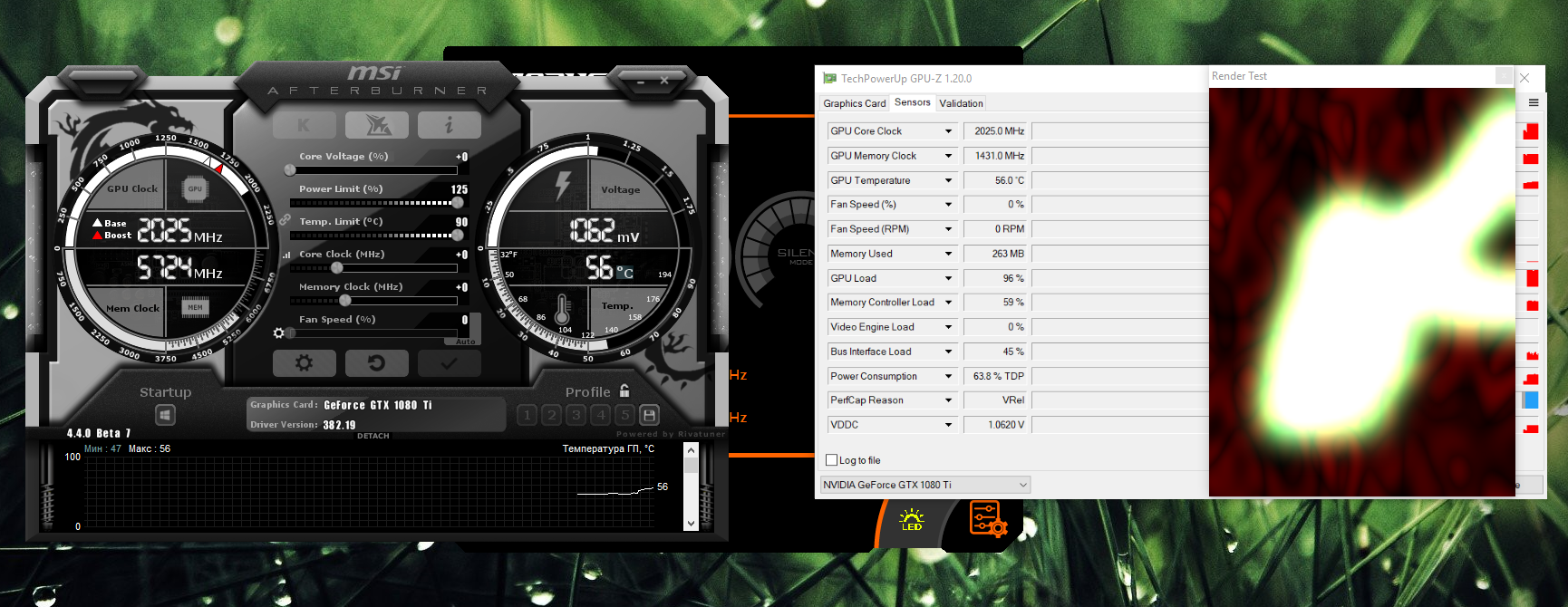Image resolution: width=1568 pixels, height=607 pixels.
Task: Click the orange sliders-gear settings icon
Action: coord(988,519)
